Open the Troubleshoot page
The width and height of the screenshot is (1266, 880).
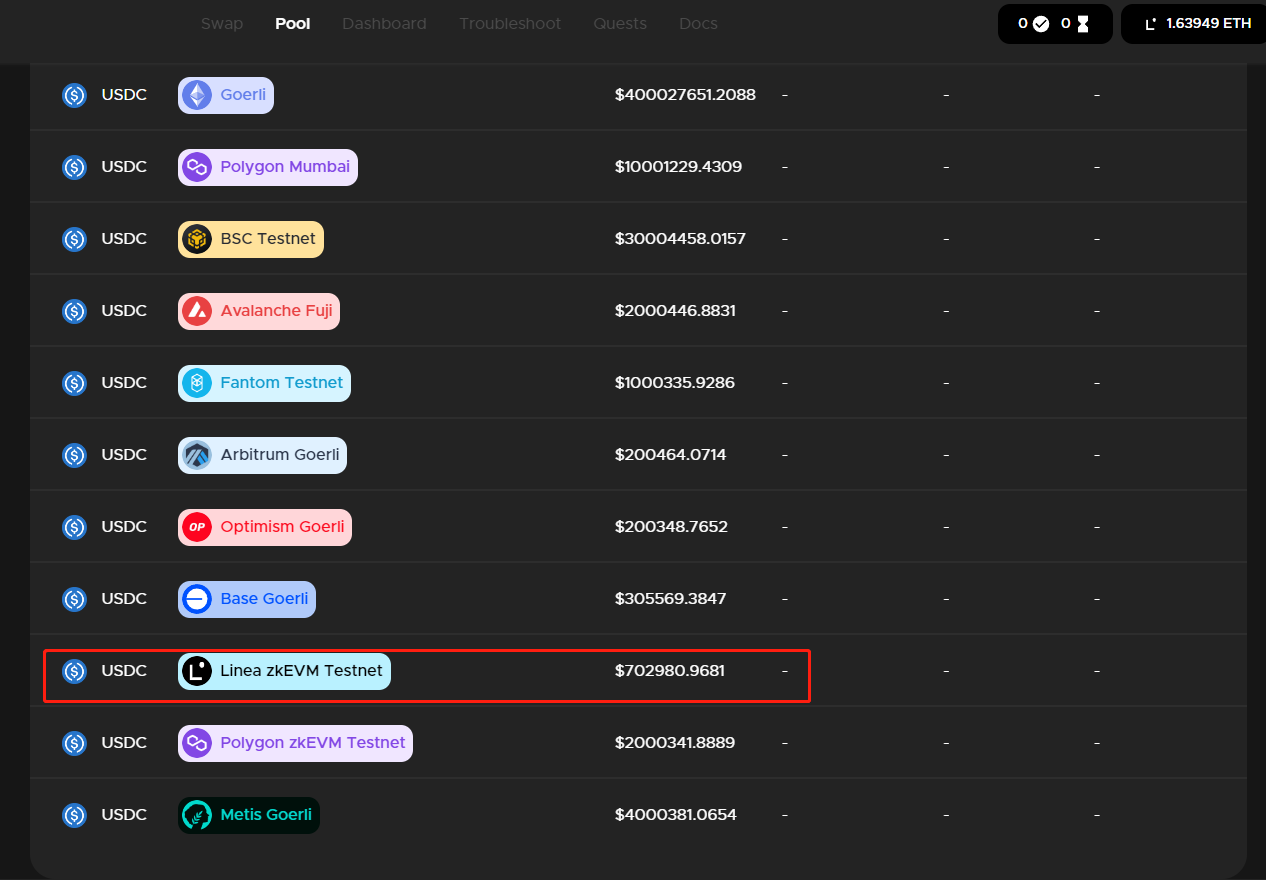pos(510,23)
